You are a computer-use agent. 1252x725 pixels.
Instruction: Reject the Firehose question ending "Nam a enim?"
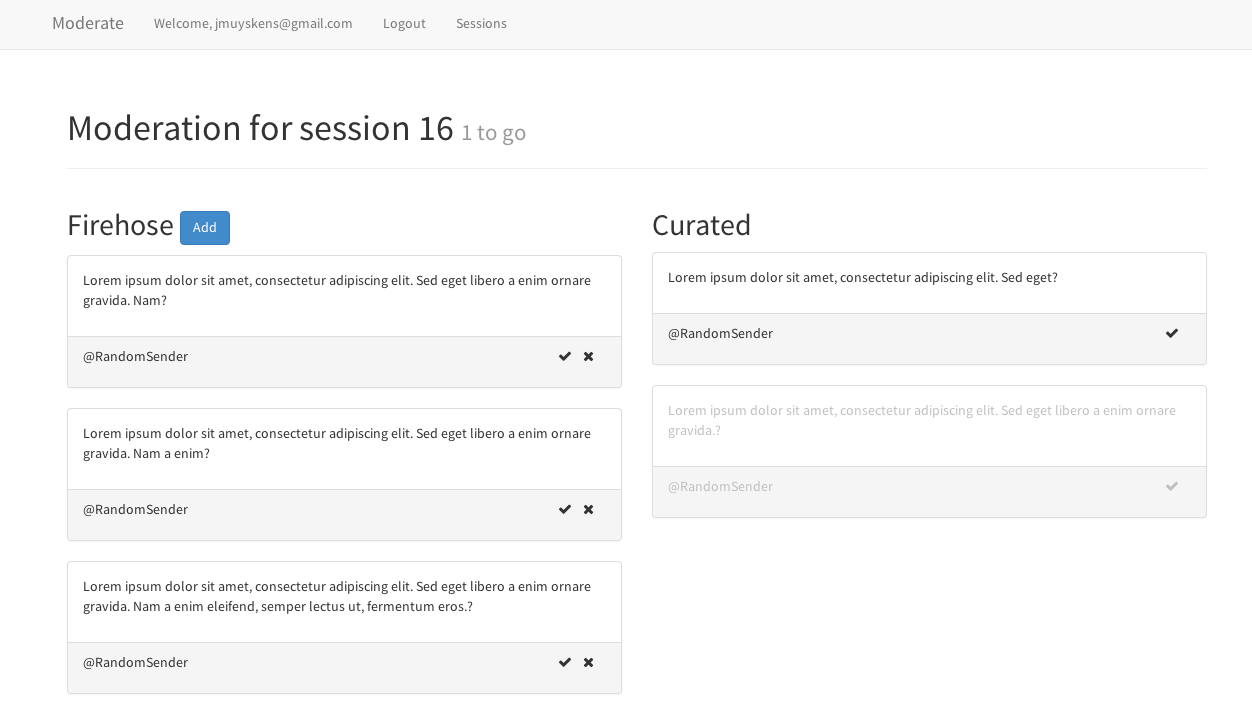point(589,510)
